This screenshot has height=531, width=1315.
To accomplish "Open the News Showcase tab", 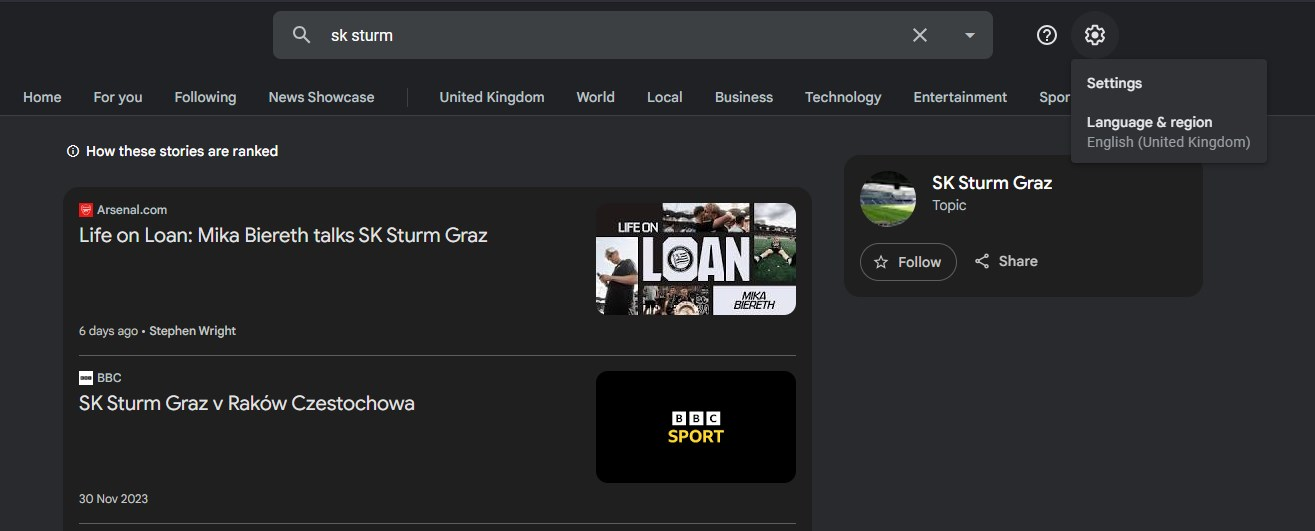I will (321, 97).
